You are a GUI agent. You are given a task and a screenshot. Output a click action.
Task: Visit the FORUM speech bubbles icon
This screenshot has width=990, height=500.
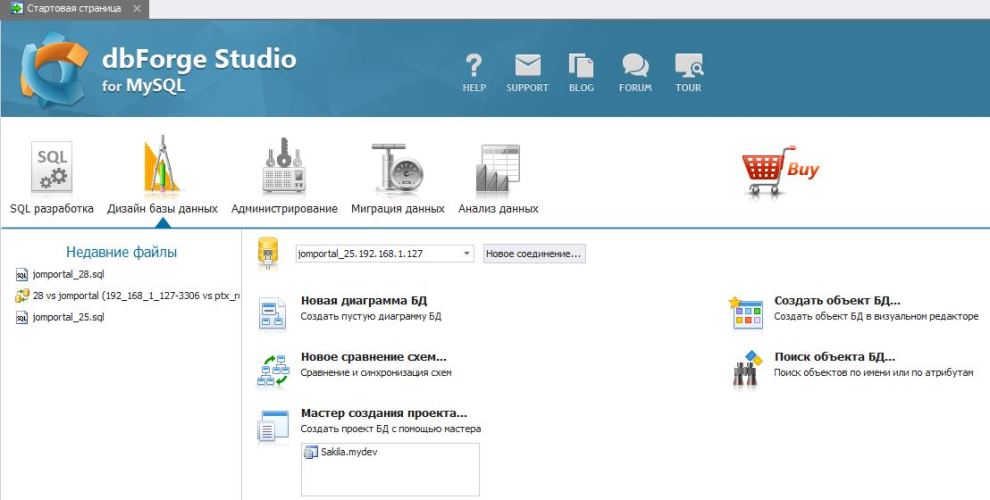(x=635, y=67)
